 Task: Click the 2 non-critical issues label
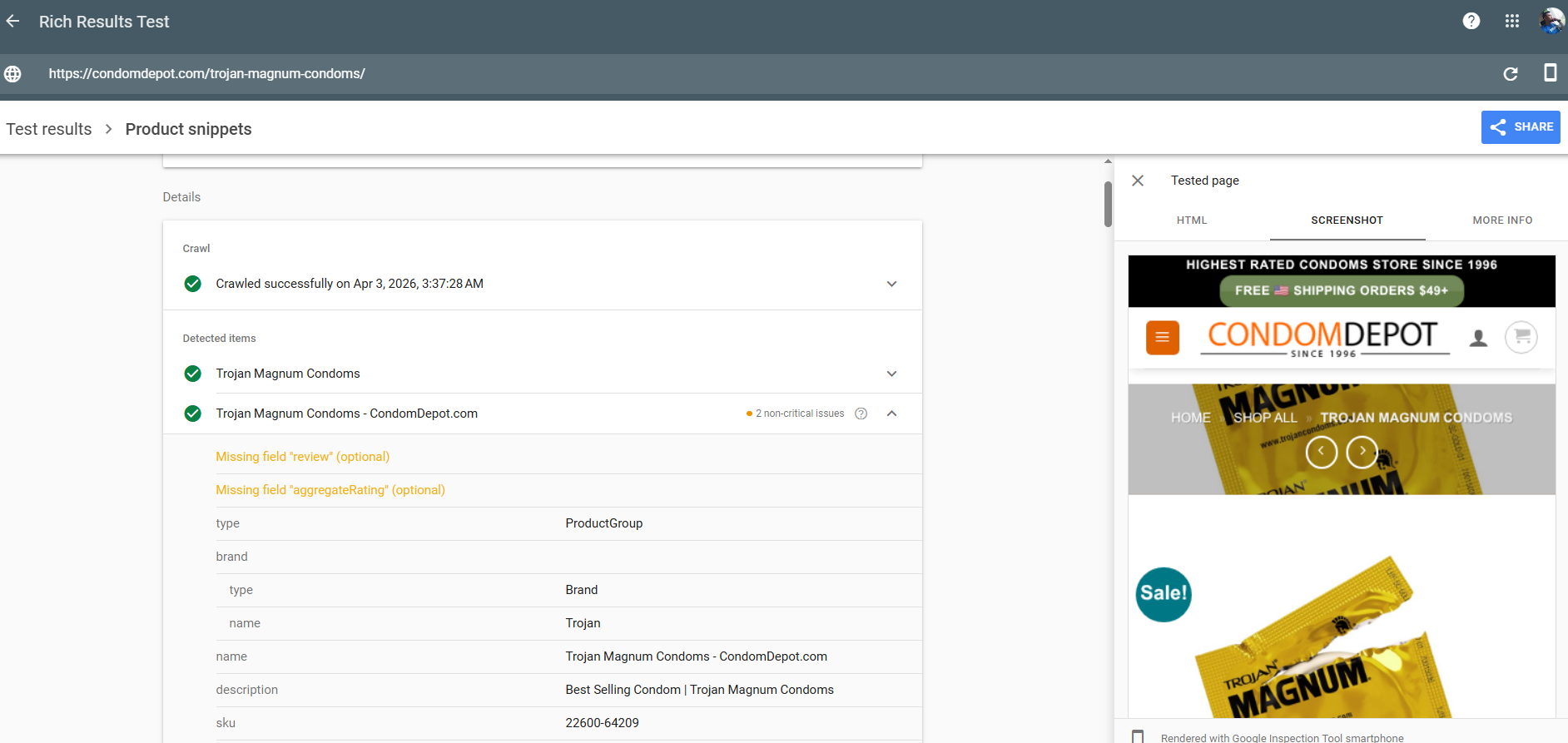click(800, 414)
